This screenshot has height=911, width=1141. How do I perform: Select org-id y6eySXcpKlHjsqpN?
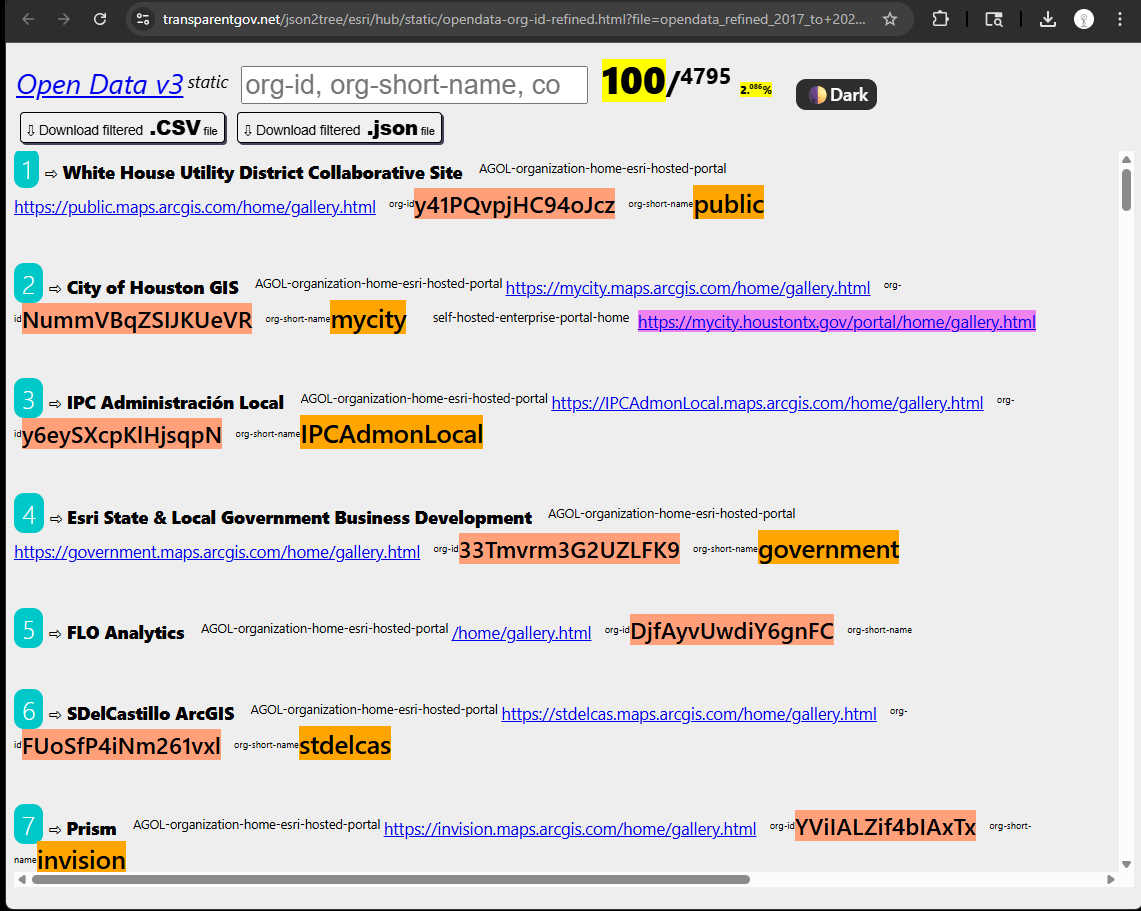[122, 434]
